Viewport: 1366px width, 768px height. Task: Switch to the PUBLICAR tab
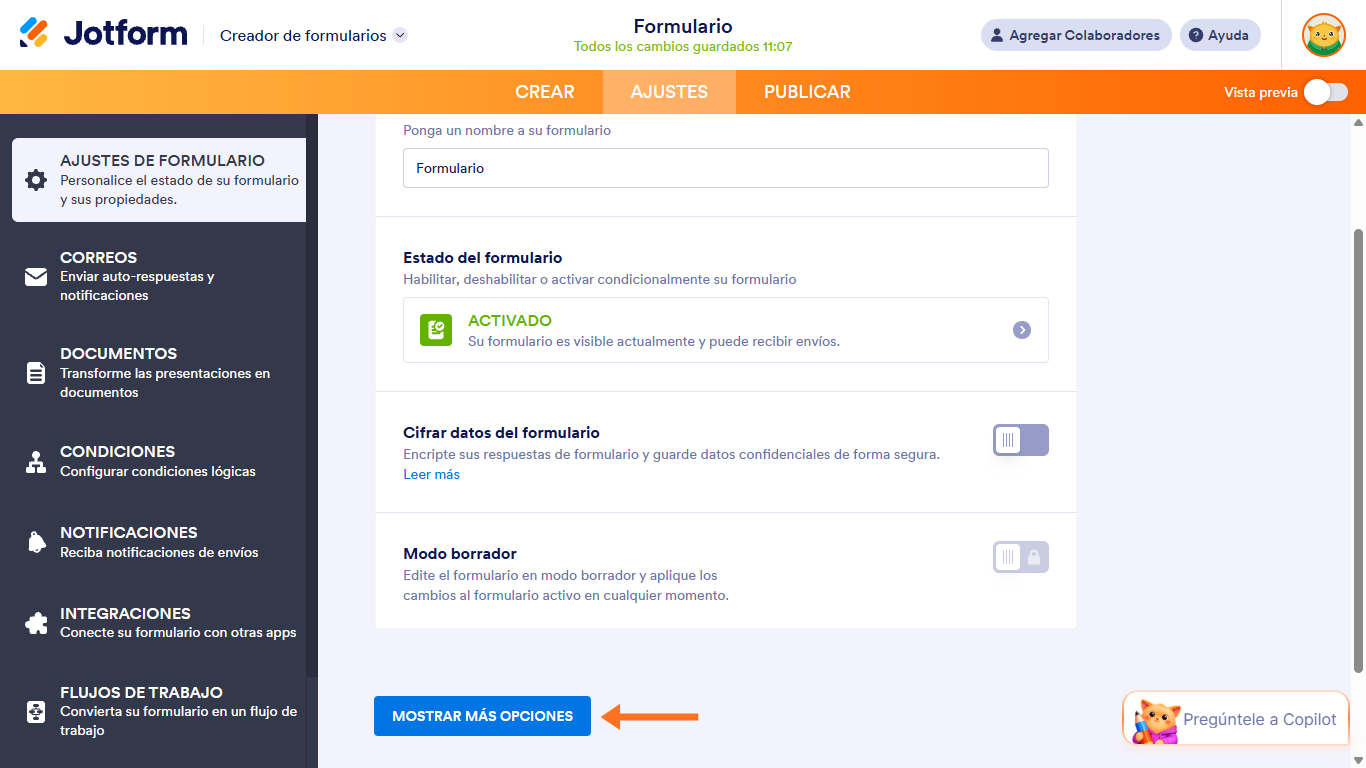[806, 91]
